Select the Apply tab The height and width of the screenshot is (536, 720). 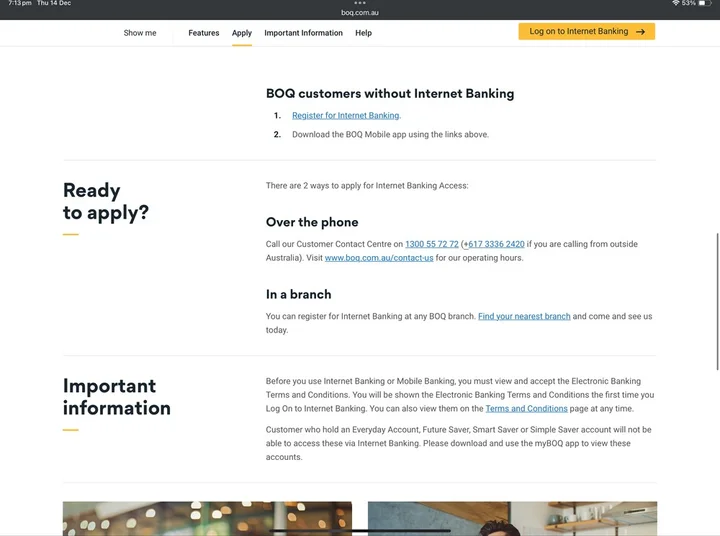242,33
